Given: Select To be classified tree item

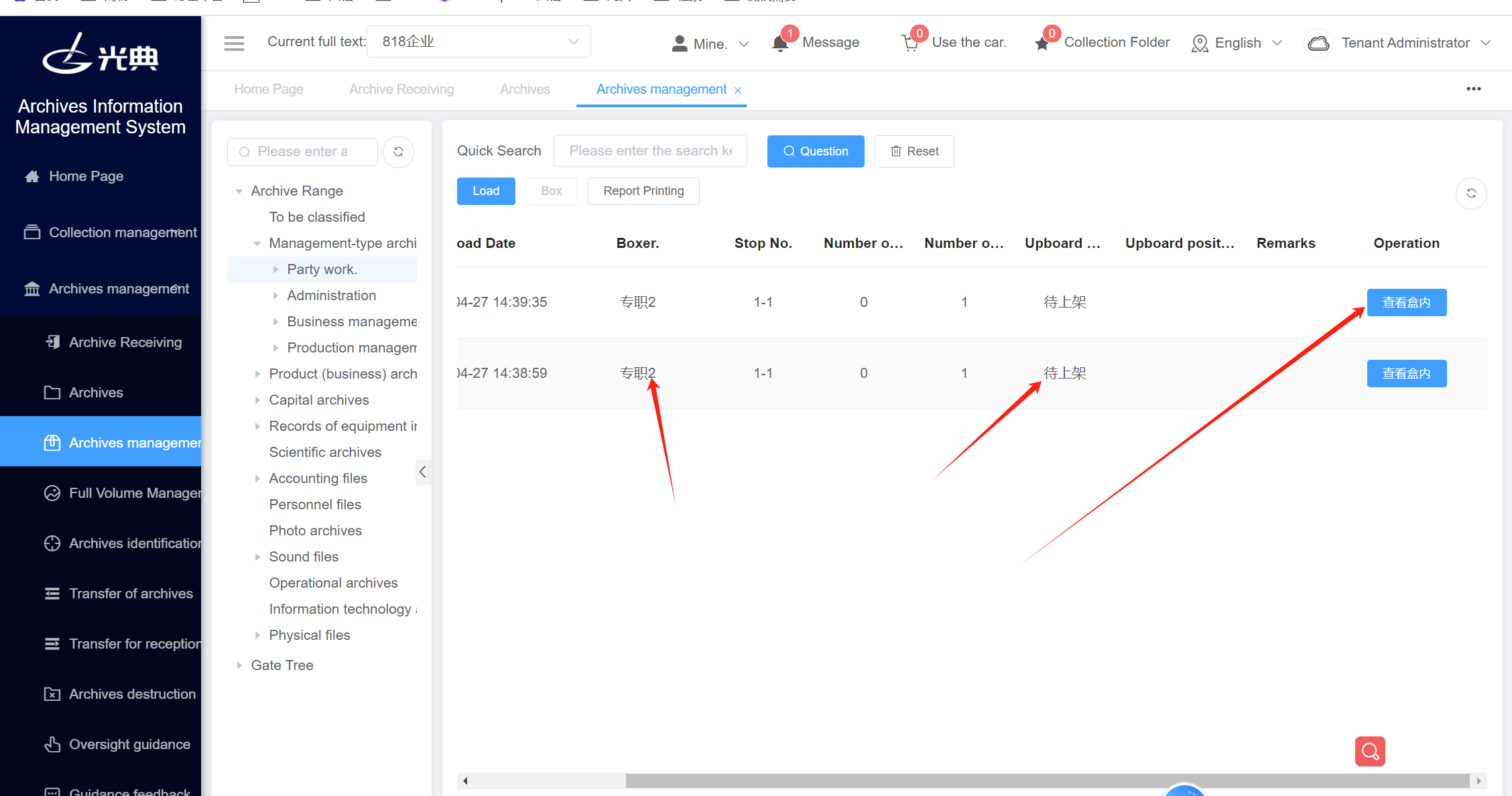Looking at the screenshot, I should 317,217.
